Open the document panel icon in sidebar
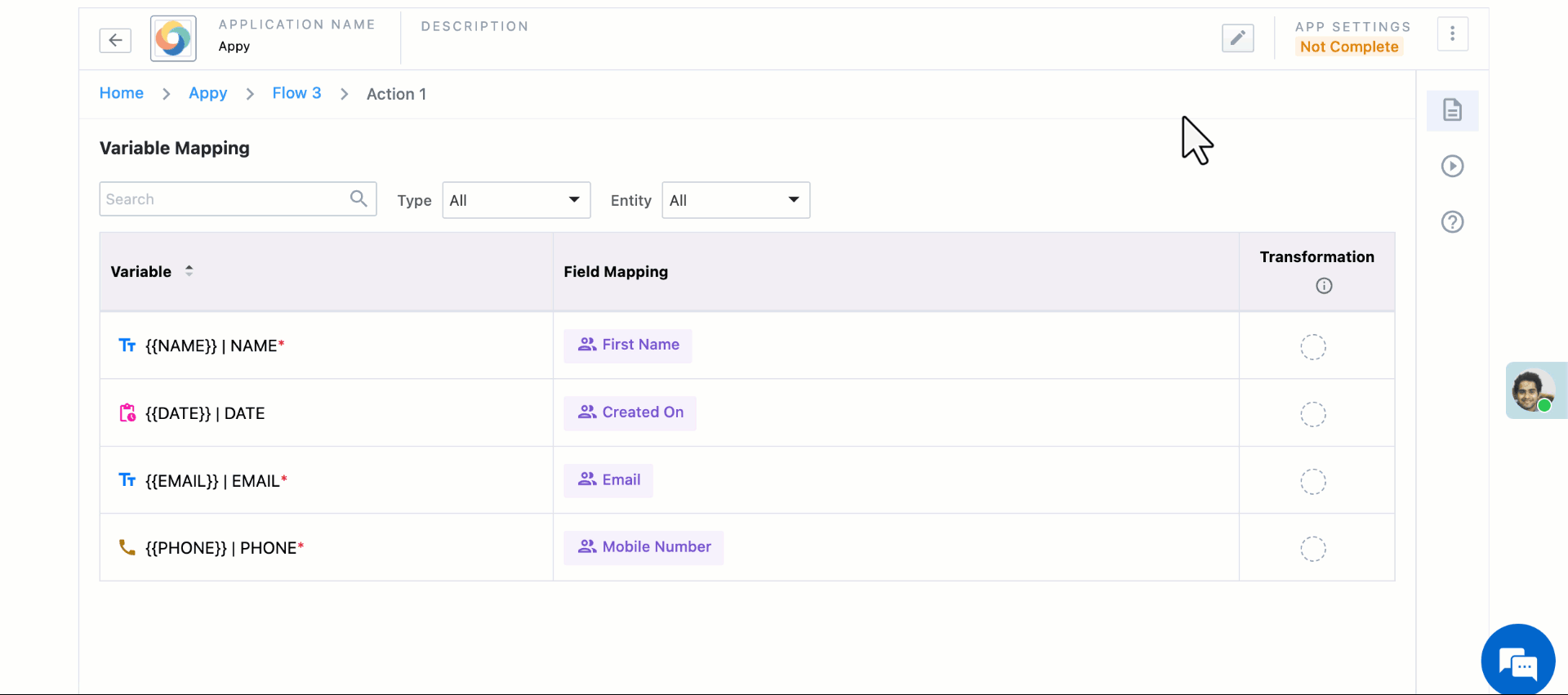1568x695 pixels. (1452, 110)
